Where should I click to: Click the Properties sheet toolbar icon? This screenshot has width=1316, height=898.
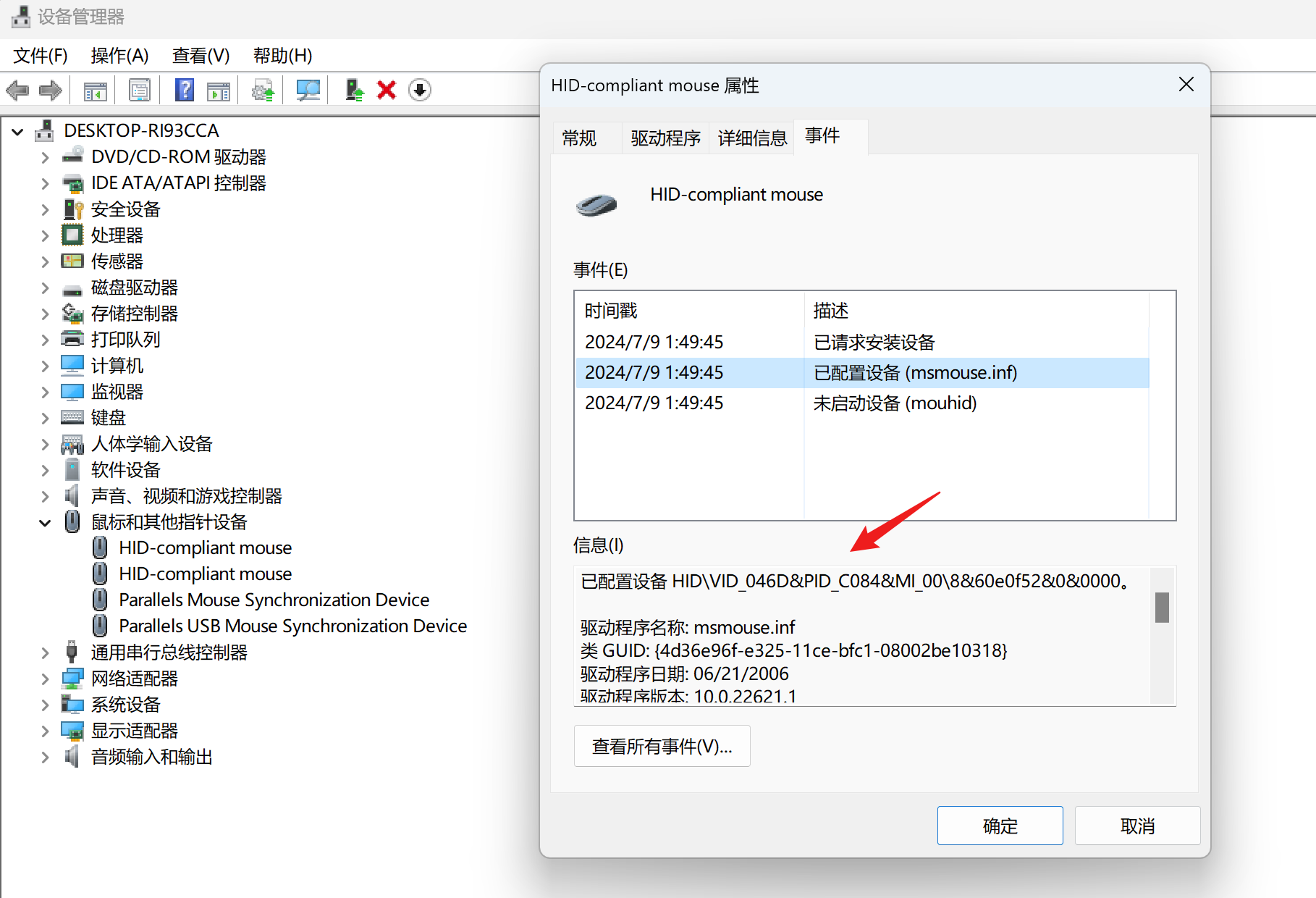pyautogui.click(x=139, y=91)
